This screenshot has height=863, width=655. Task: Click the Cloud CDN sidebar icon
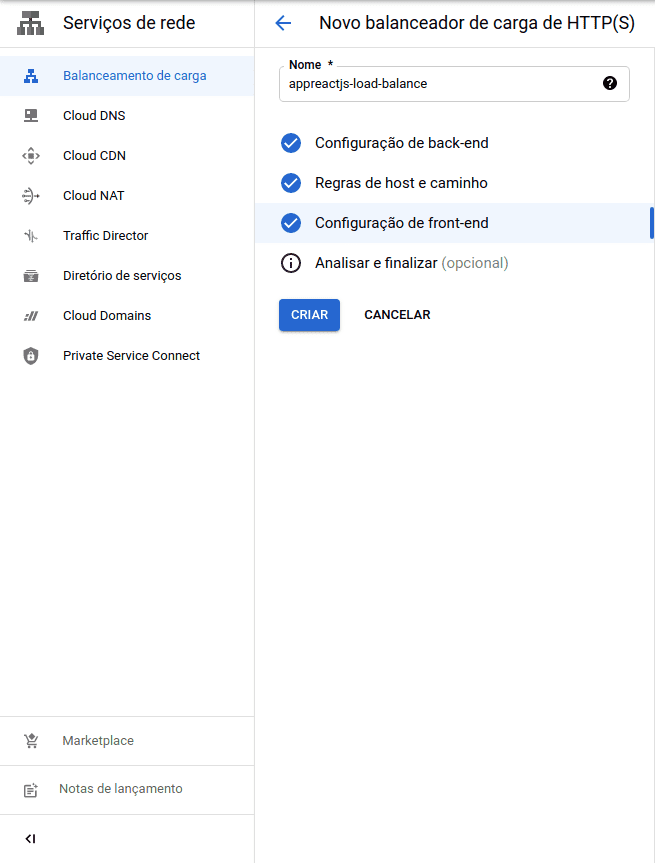click(31, 156)
